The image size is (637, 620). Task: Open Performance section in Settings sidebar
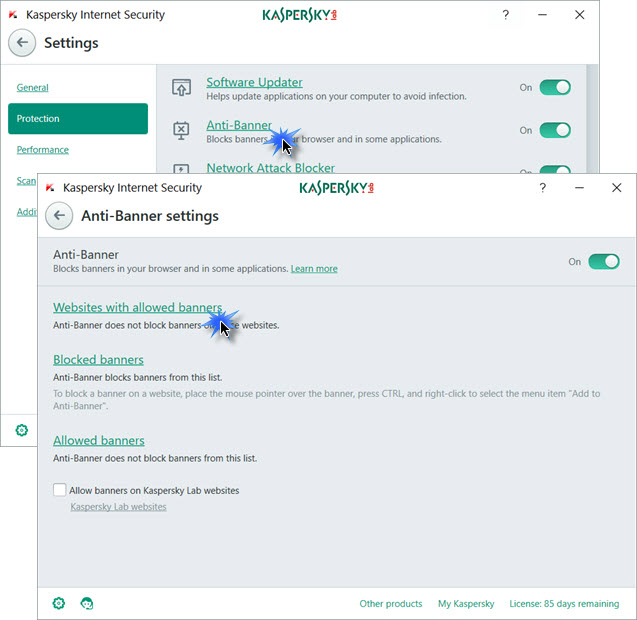pyautogui.click(x=43, y=150)
